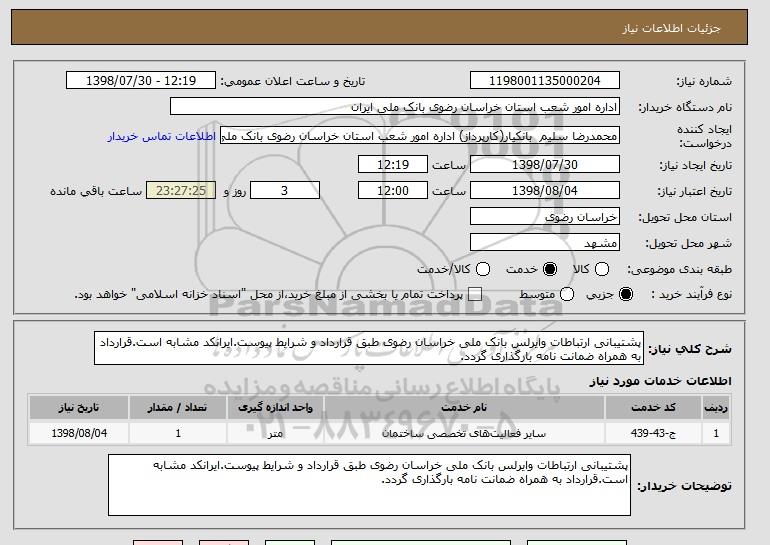Screen dimensions: 770x545
Task: Click the creation time field 12:19
Action: [393, 164]
